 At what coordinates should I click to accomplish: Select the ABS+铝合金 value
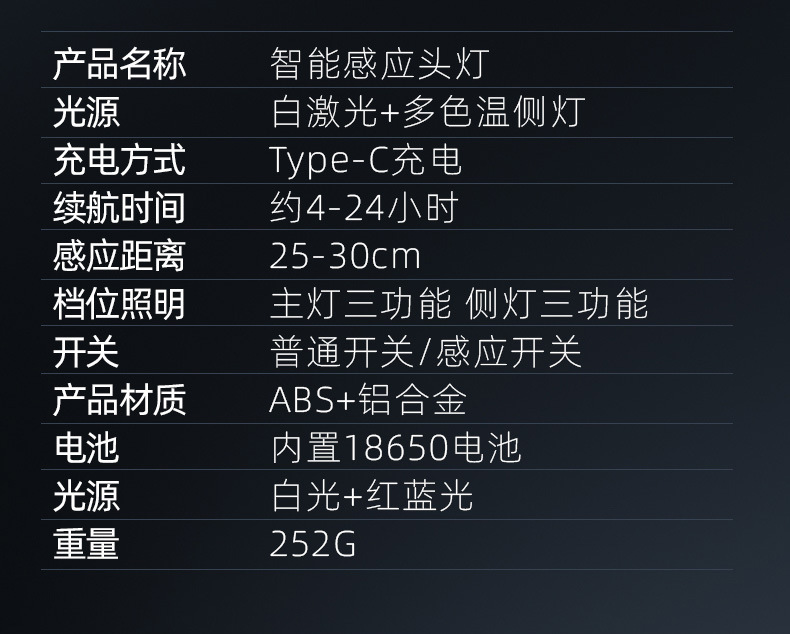point(368,400)
